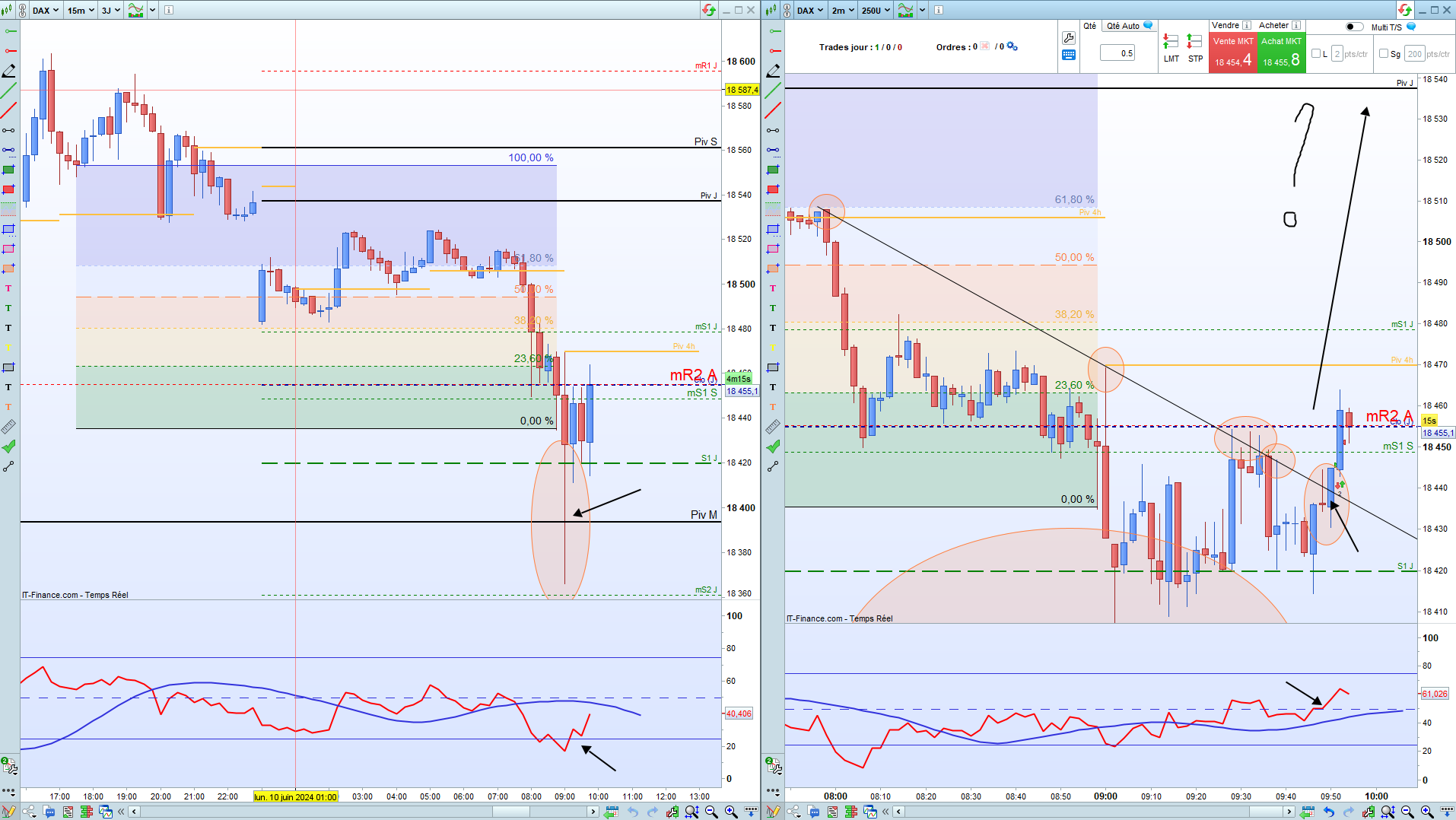Click Achat MKT buy button
1456x820 pixels.
coord(1282,53)
